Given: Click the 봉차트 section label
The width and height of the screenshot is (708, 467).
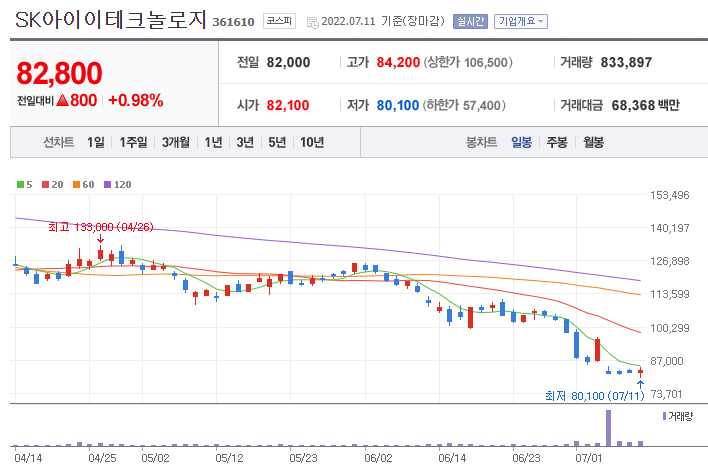Looking at the screenshot, I should click(481, 142).
